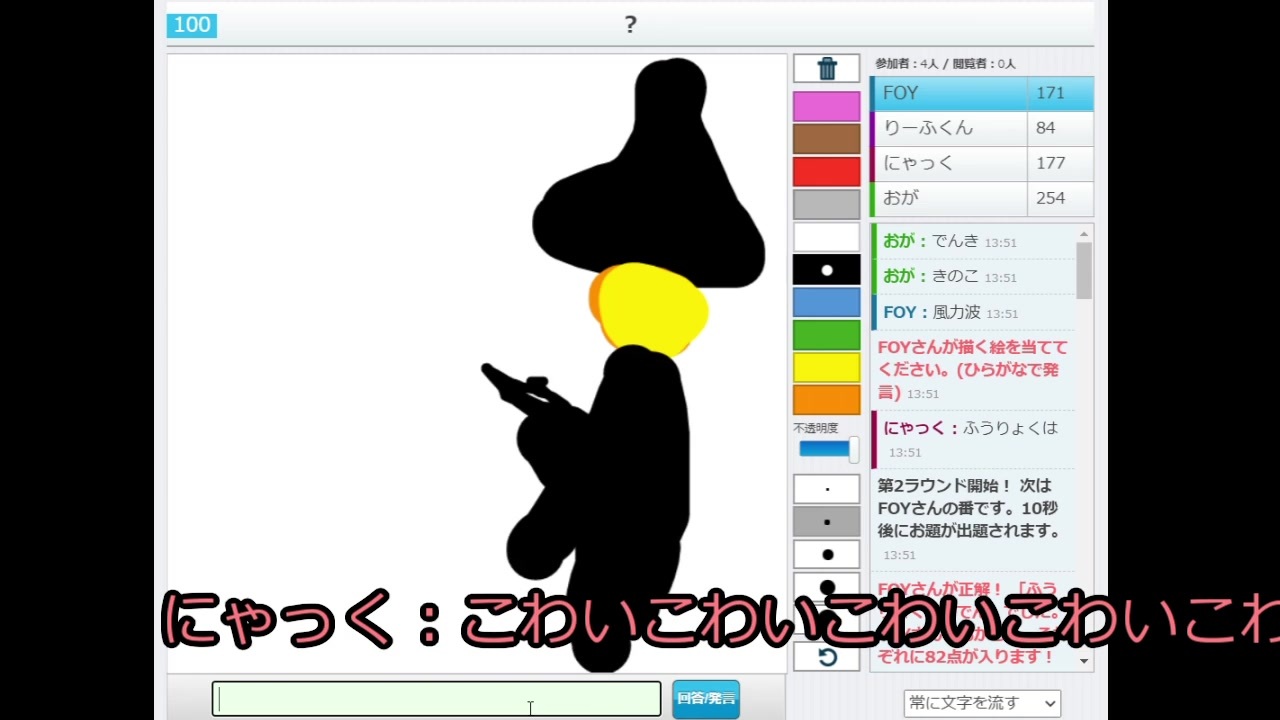1280x720 pixels.
Task: Select player FOY in participant list
Action: pyautogui.click(x=949, y=93)
